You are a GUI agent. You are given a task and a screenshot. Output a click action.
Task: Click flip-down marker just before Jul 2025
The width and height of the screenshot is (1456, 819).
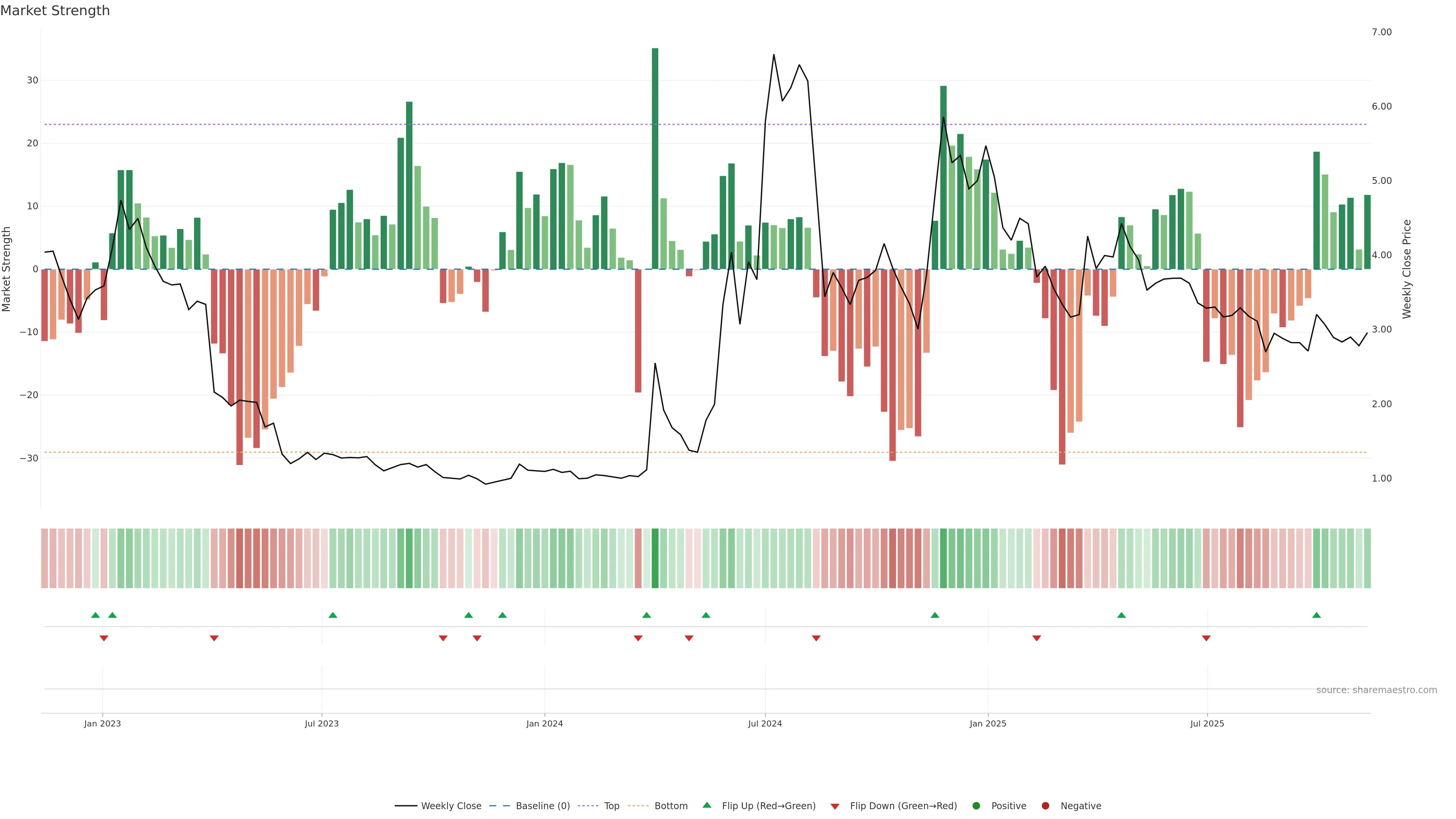1206,638
